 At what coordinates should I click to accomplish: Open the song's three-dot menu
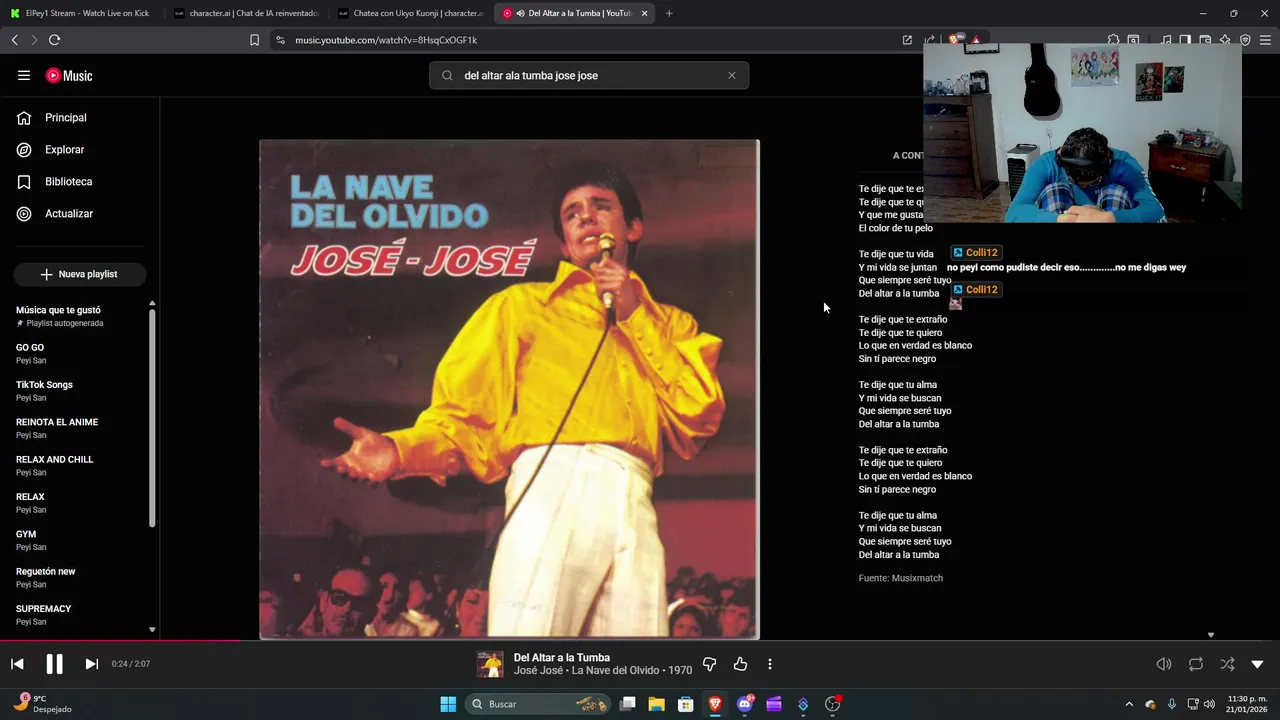click(769, 664)
